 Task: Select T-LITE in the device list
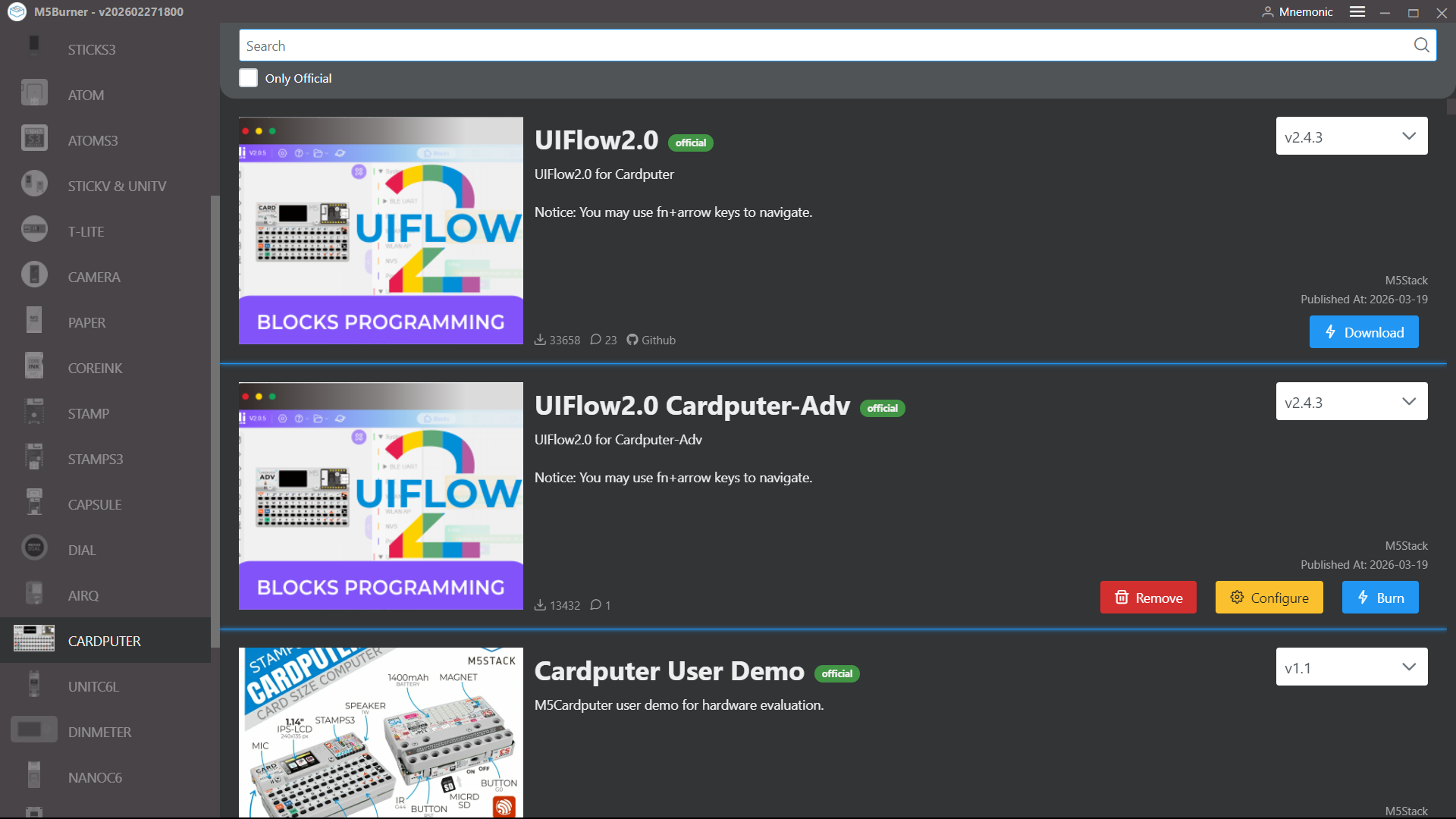[105, 231]
